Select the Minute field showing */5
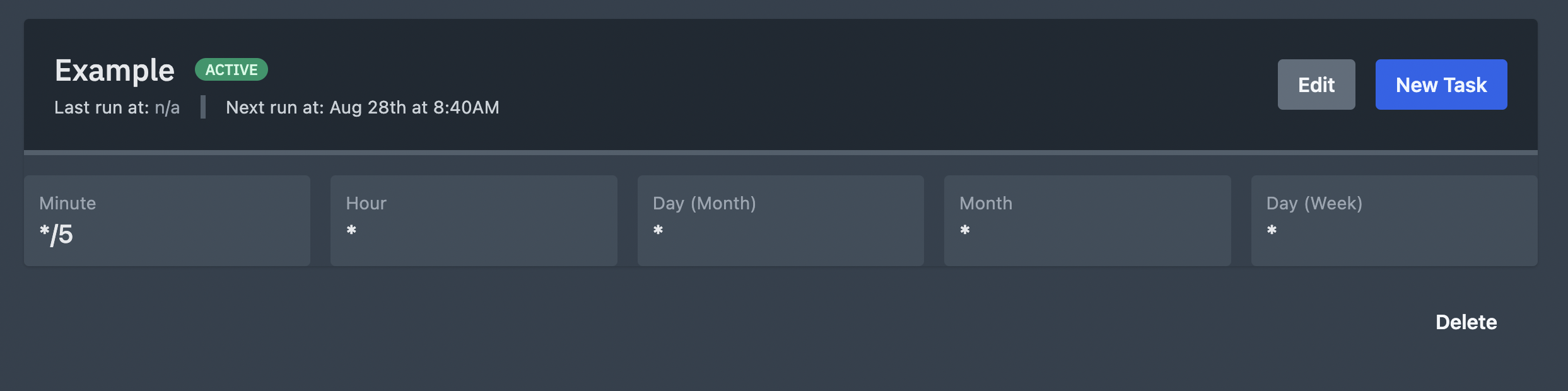 coord(167,219)
